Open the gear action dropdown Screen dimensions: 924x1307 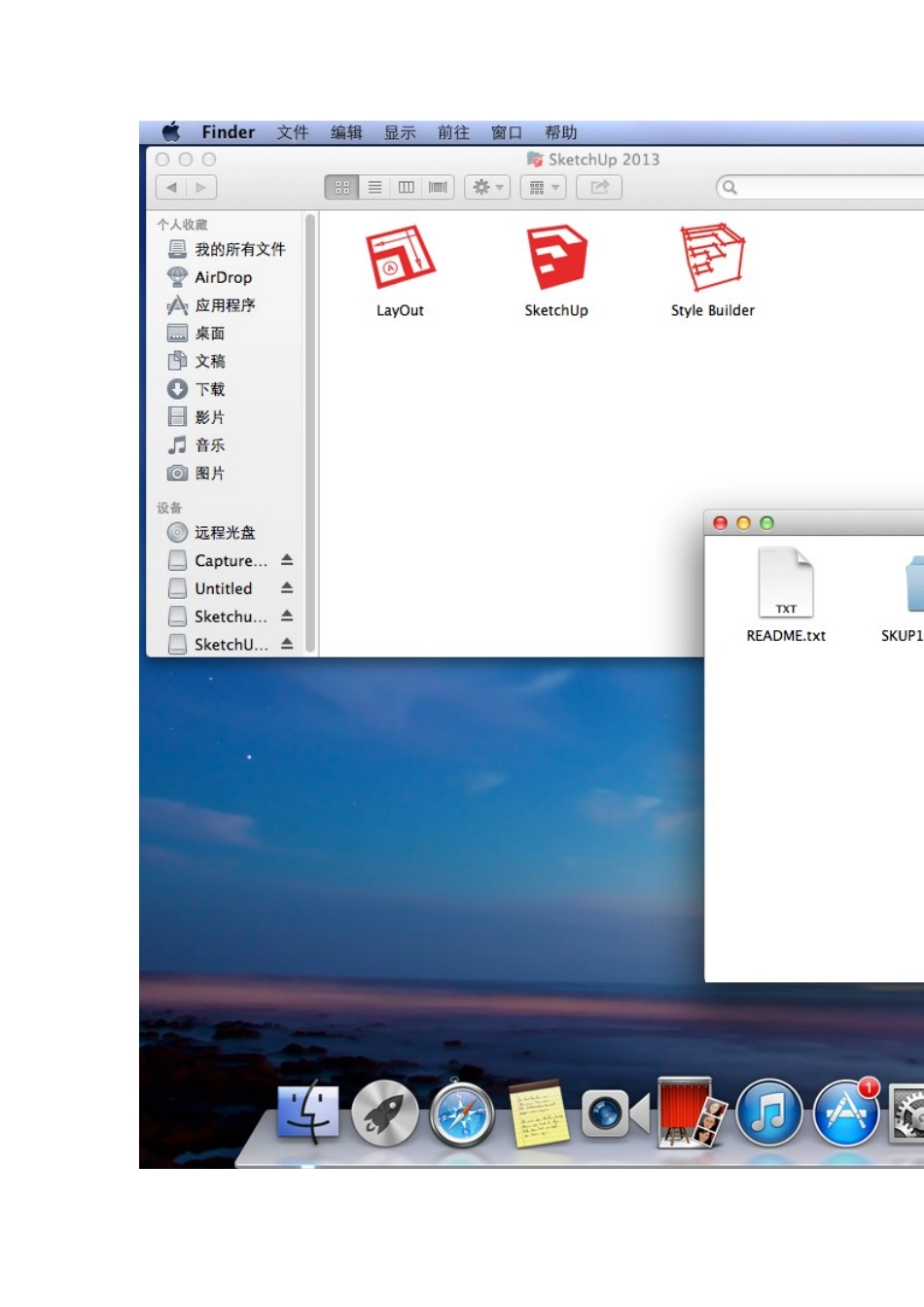487,188
